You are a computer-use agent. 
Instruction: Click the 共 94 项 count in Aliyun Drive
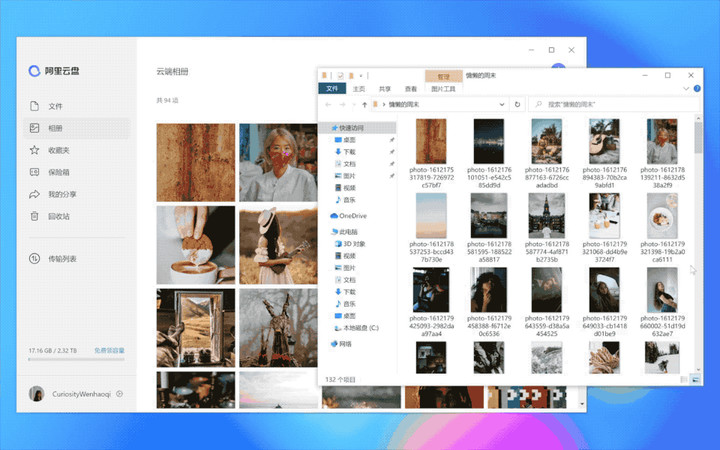[x=167, y=100]
